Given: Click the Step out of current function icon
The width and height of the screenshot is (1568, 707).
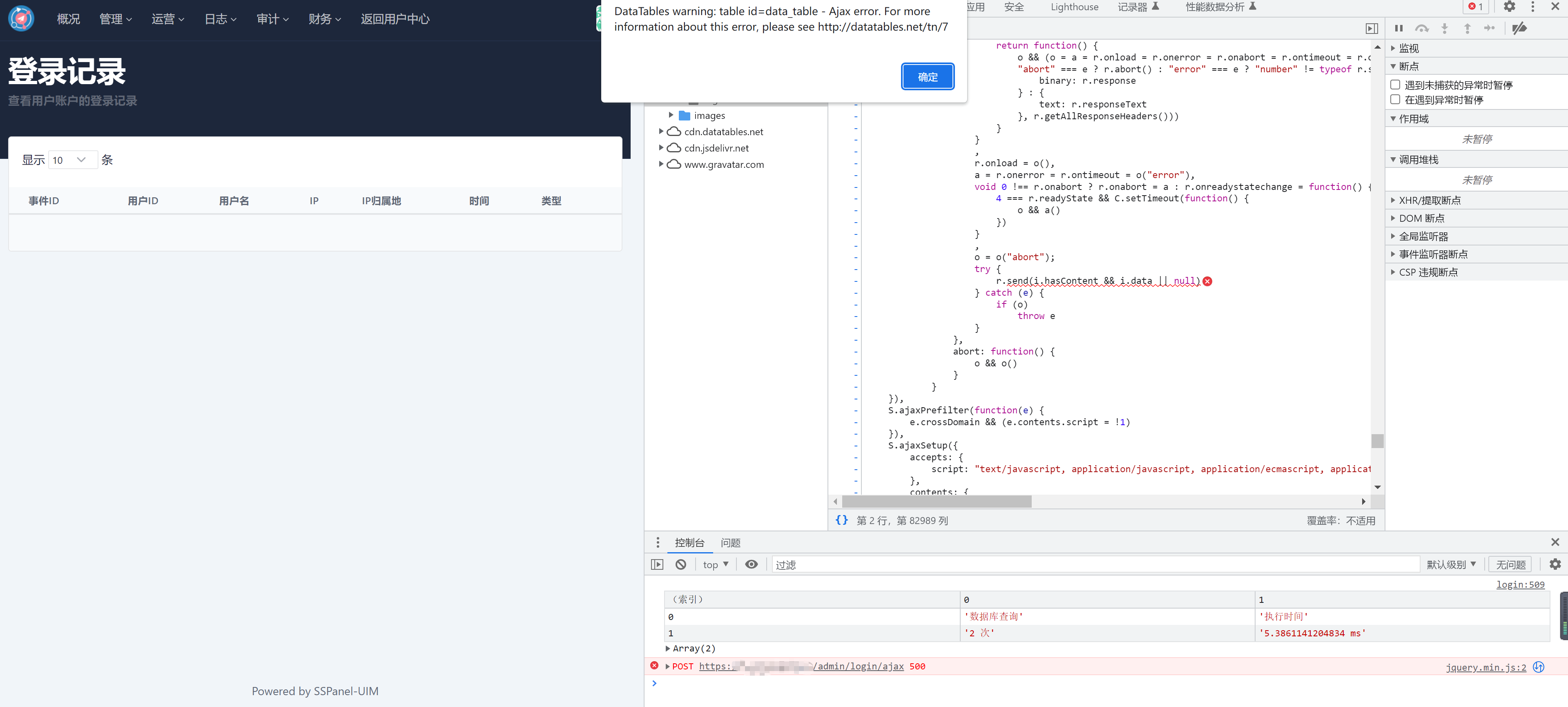Looking at the screenshot, I should tap(1467, 28).
